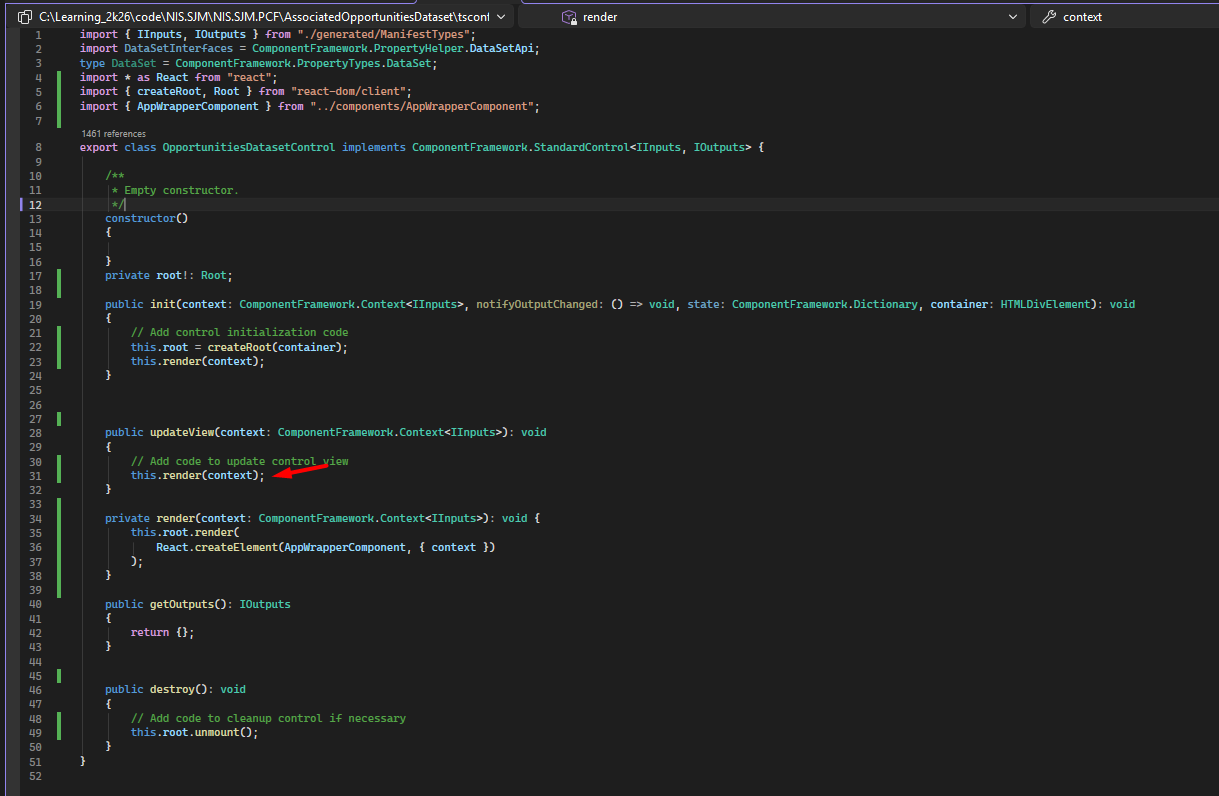The width and height of the screenshot is (1219, 796).
Task: Click line number 8 in the gutter
Action: point(38,147)
